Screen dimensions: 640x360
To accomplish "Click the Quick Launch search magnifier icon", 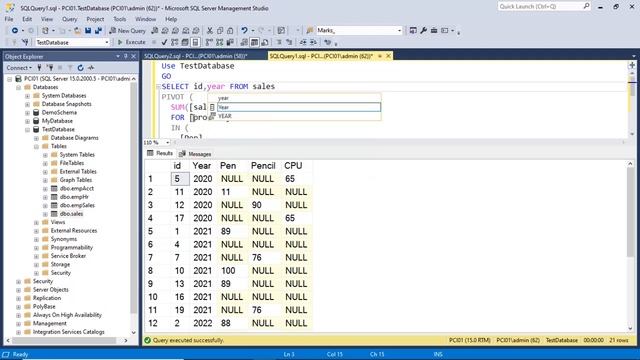I will pyautogui.click(x=586, y=6).
